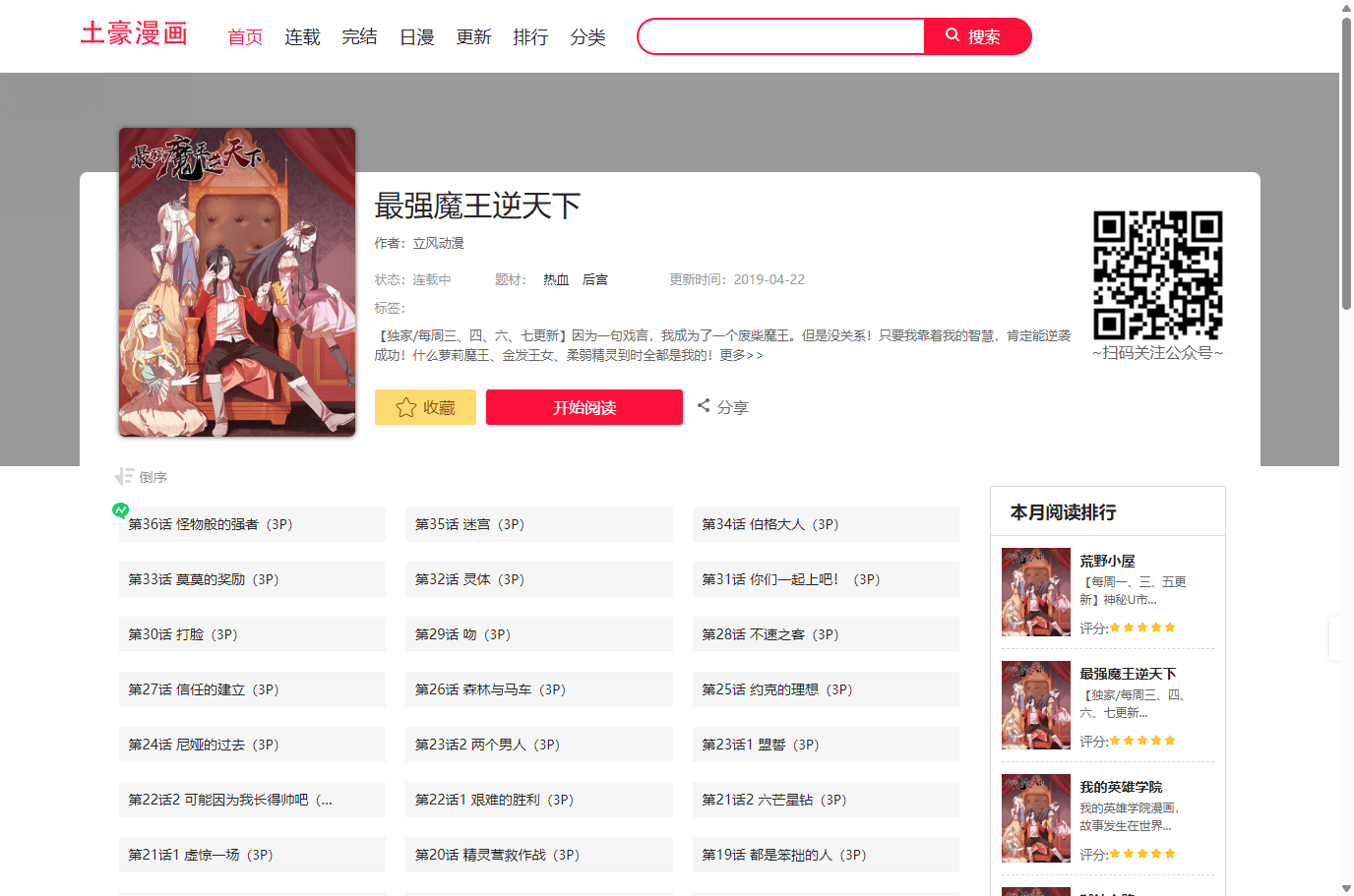Click the QR code image
The height and width of the screenshot is (896, 1354).
pyautogui.click(x=1158, y=275)
